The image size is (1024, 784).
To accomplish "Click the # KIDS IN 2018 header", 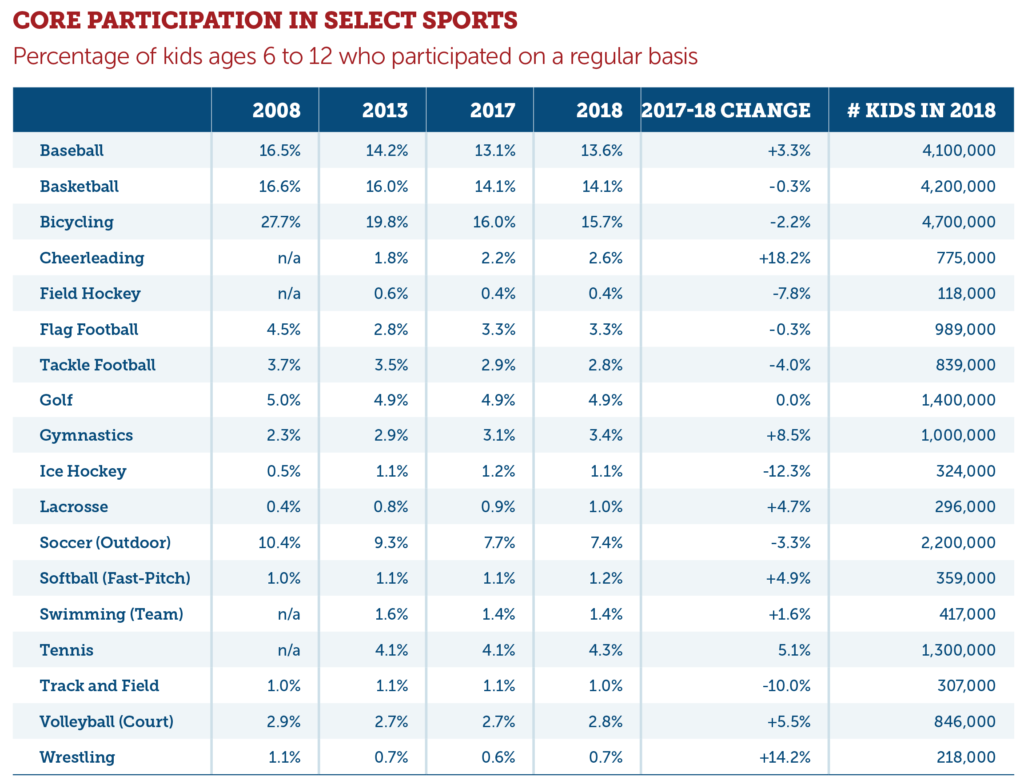I will coord(921,110).
